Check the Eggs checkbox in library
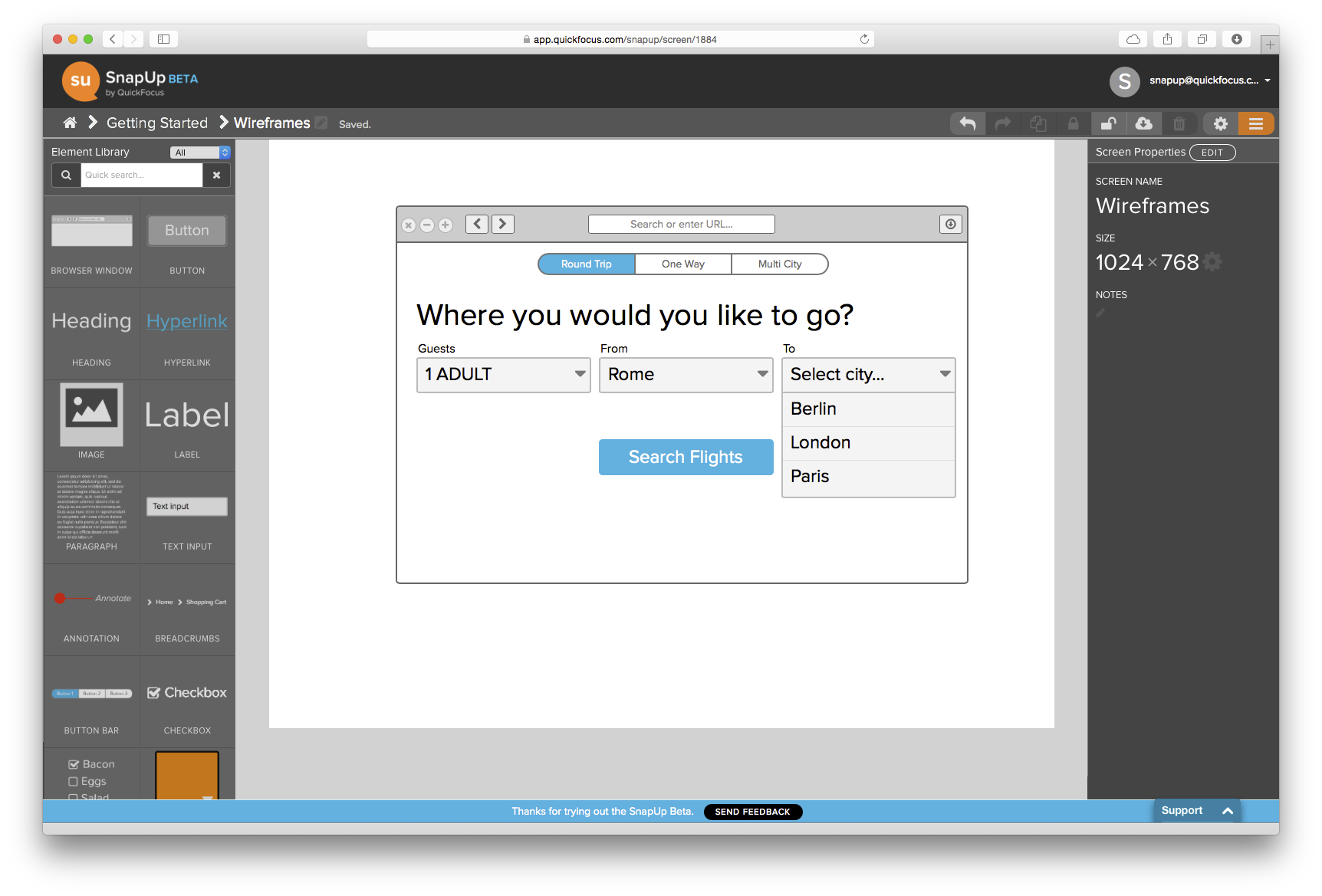This screenshot has height=896, width=1322. point(74,782)
